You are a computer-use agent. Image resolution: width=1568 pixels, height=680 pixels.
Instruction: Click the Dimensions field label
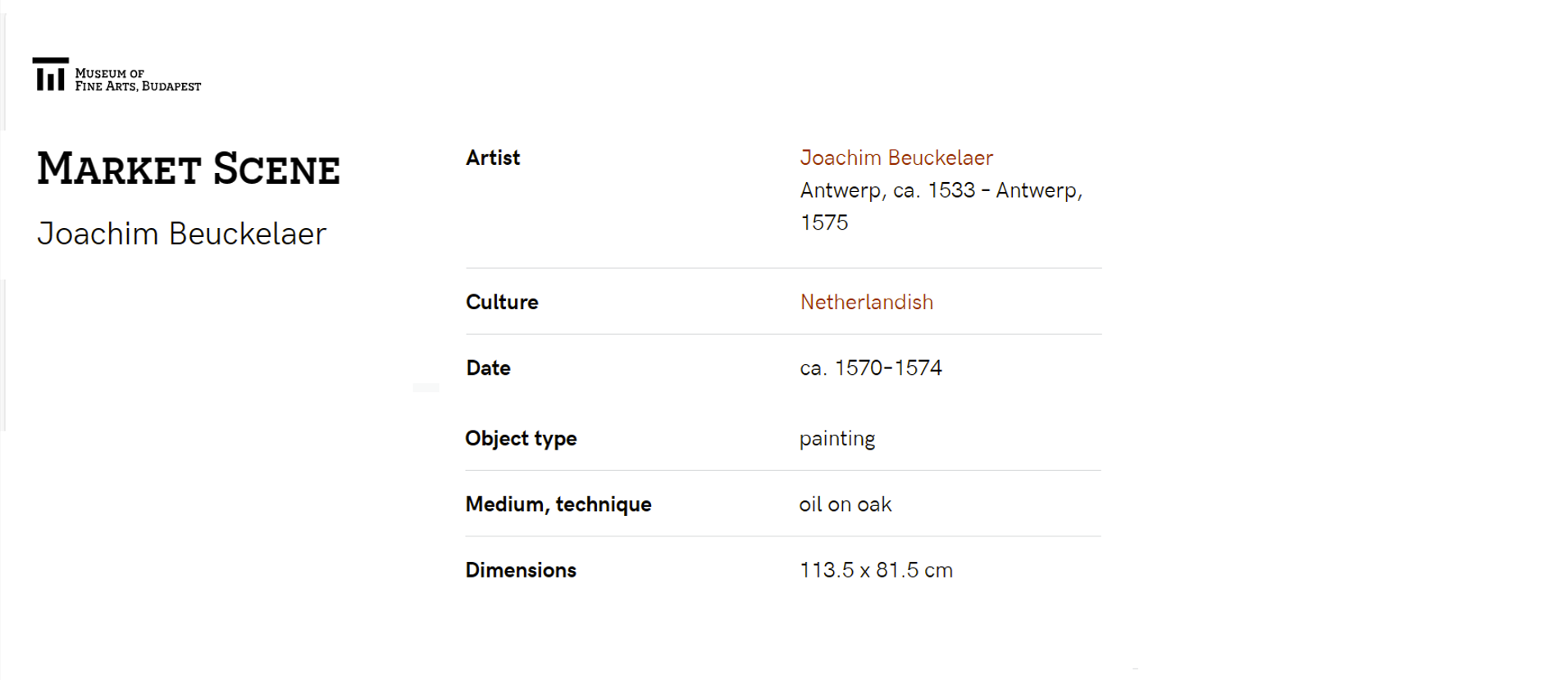(521, 569)
